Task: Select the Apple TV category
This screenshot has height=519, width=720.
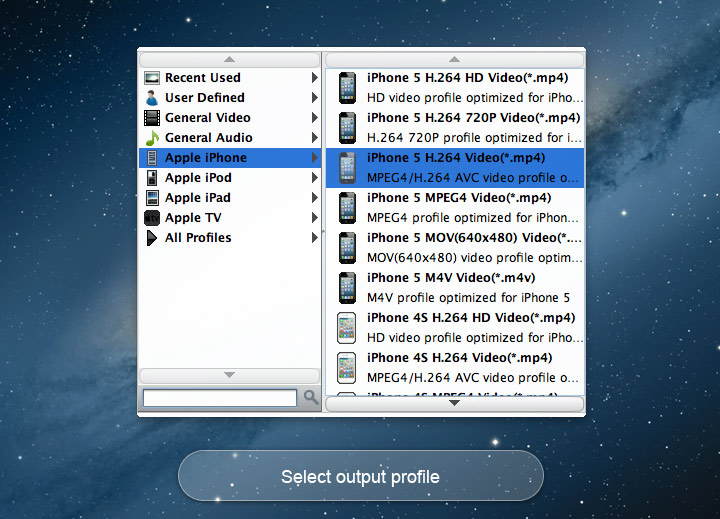Action: 230,218
